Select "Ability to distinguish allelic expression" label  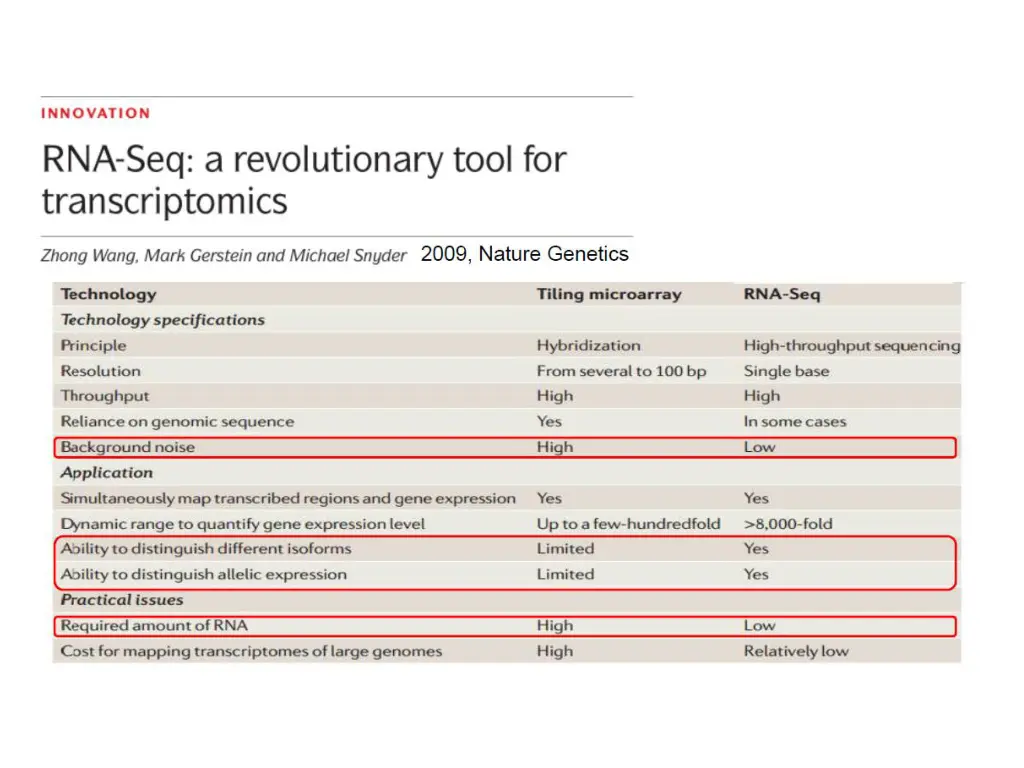(x=203, y=575)
